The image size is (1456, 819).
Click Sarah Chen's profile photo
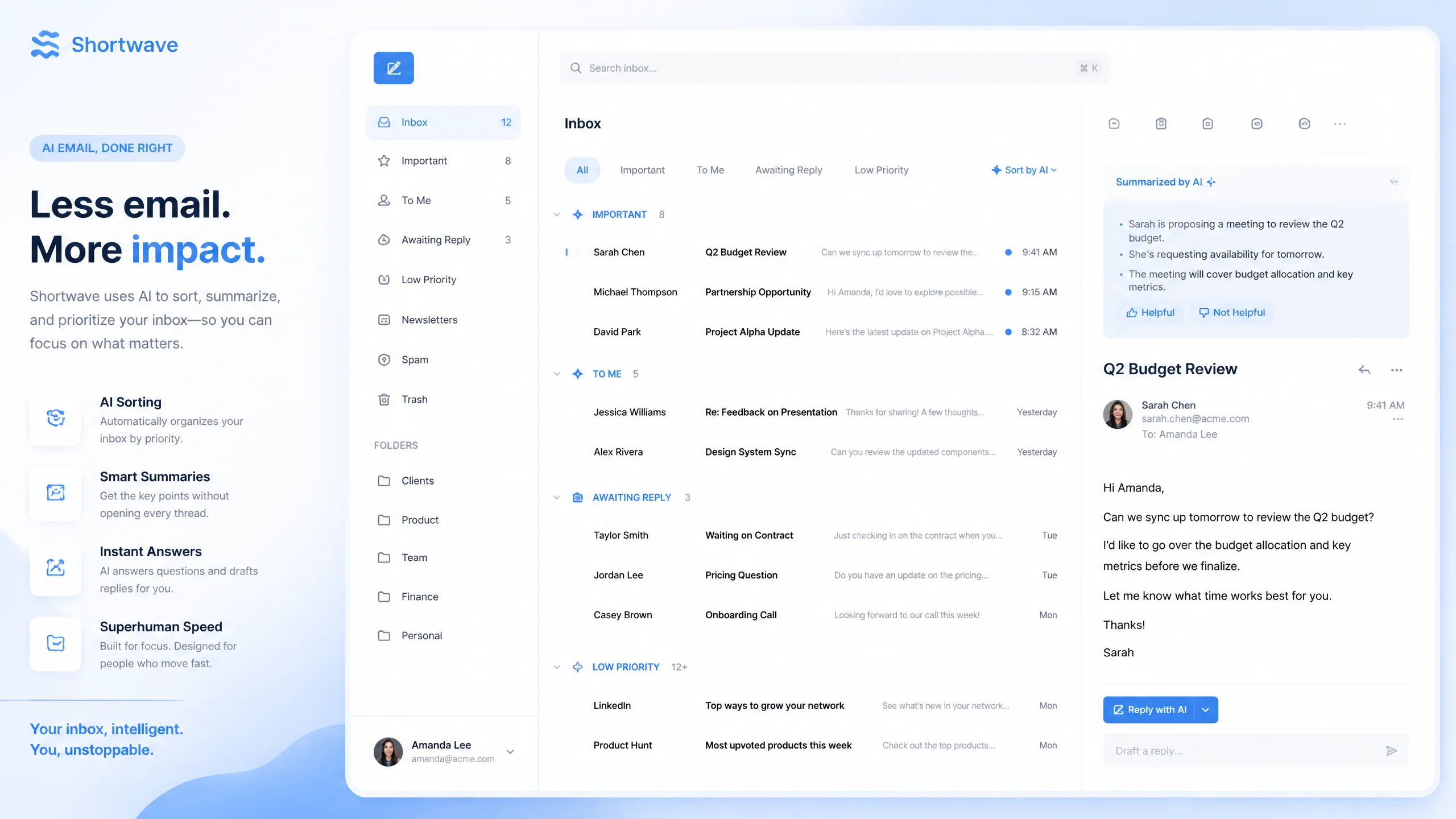point(1118,414)
